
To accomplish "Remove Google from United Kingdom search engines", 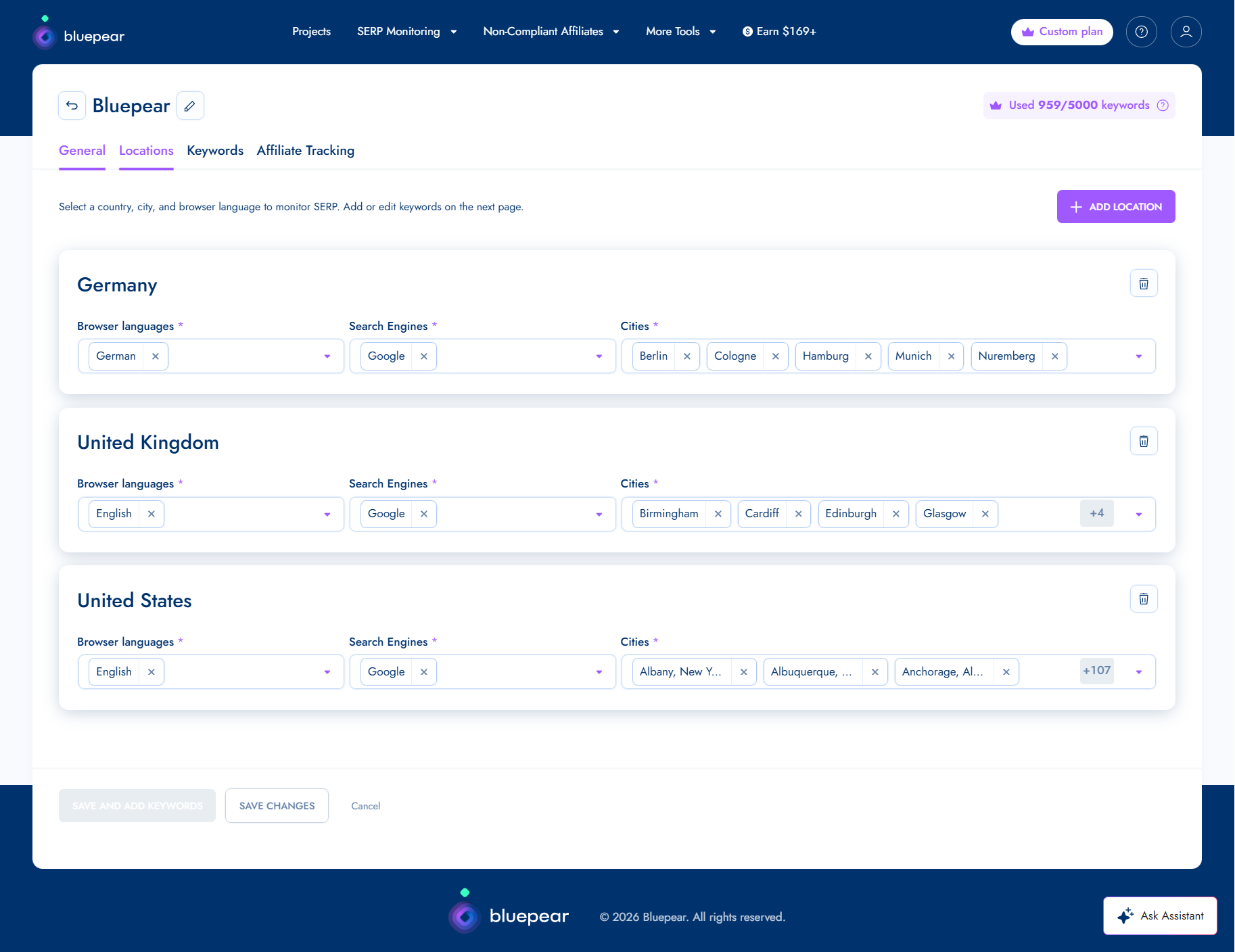I will pyautogui.click(x=424, y=514).
